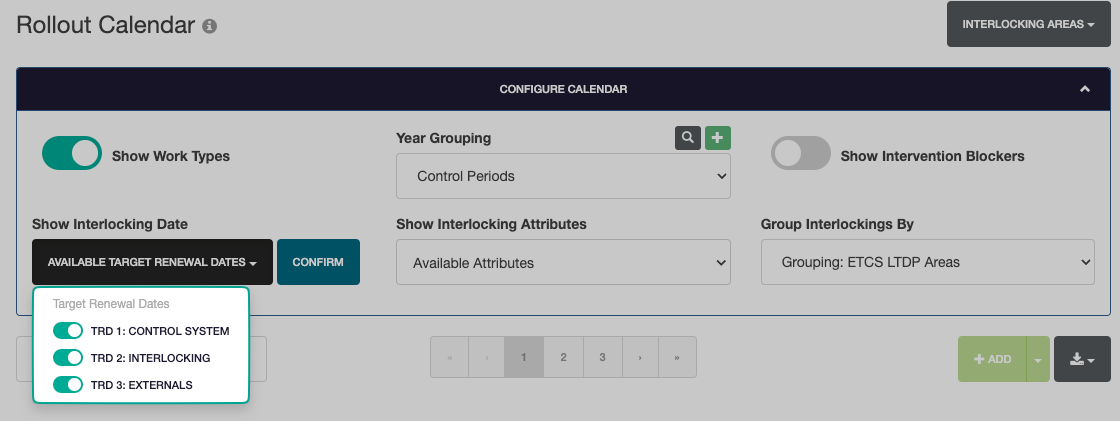Click the search icon above Year Grouping
Viewport: 1120px width, 421px height.
coord(687,138)
